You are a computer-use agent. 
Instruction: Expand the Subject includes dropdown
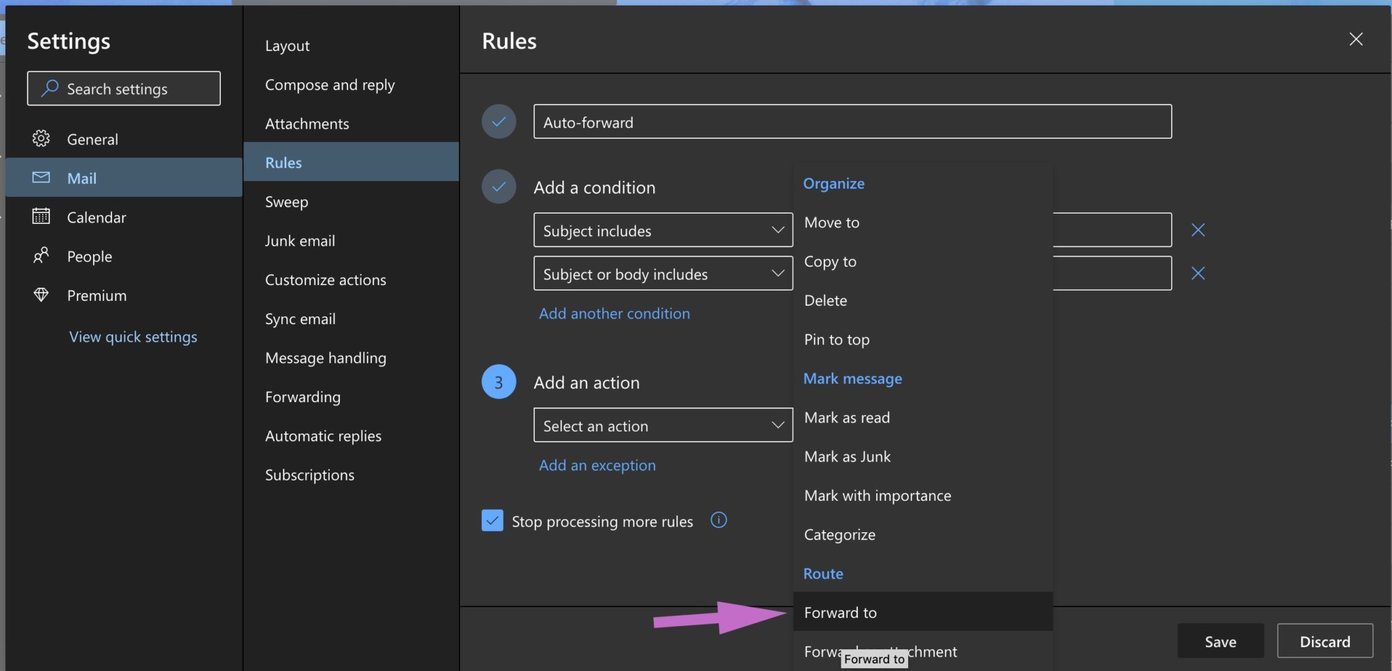coord(663,230)
